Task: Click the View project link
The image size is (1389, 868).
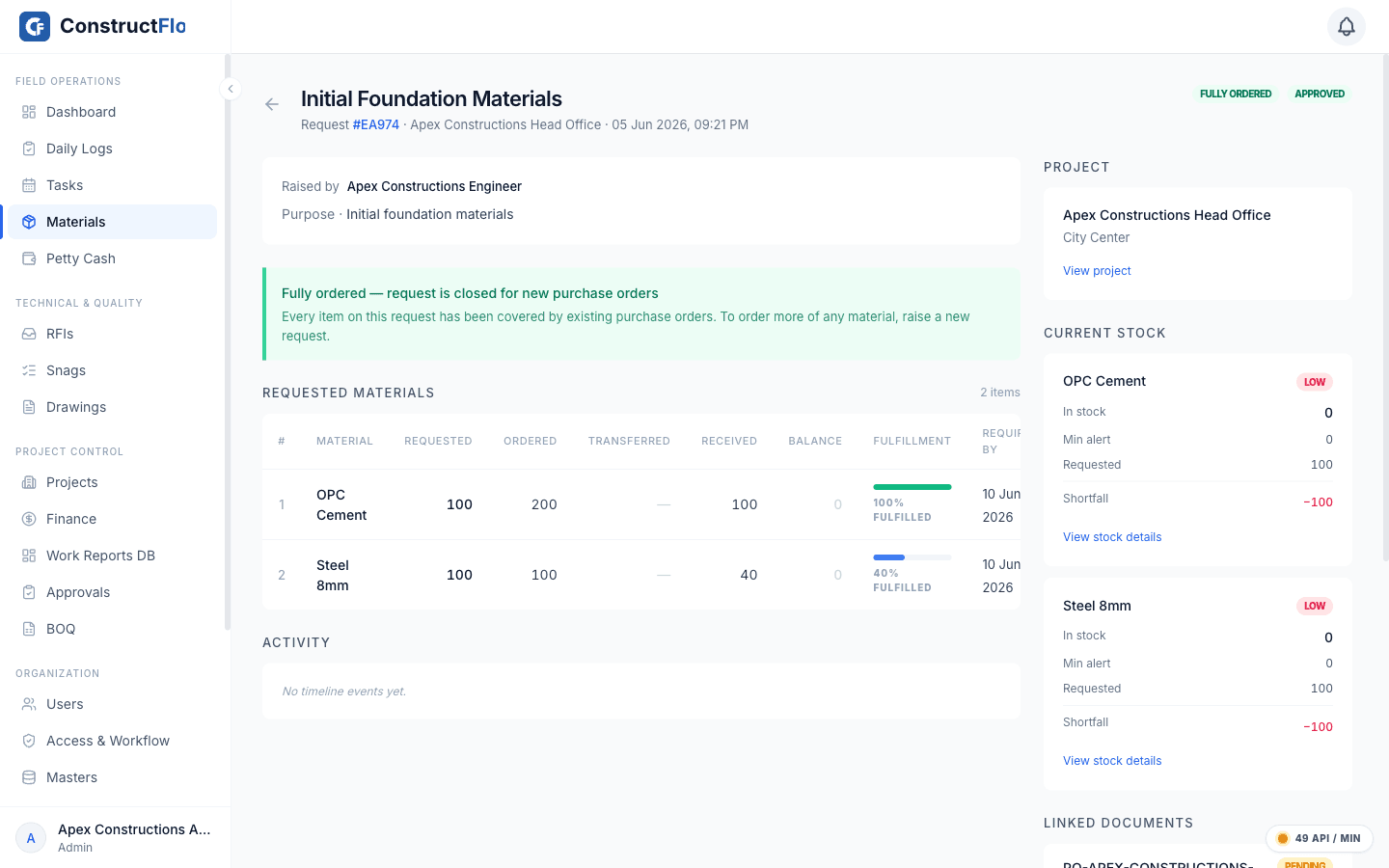Action: tap(1097, 271)
